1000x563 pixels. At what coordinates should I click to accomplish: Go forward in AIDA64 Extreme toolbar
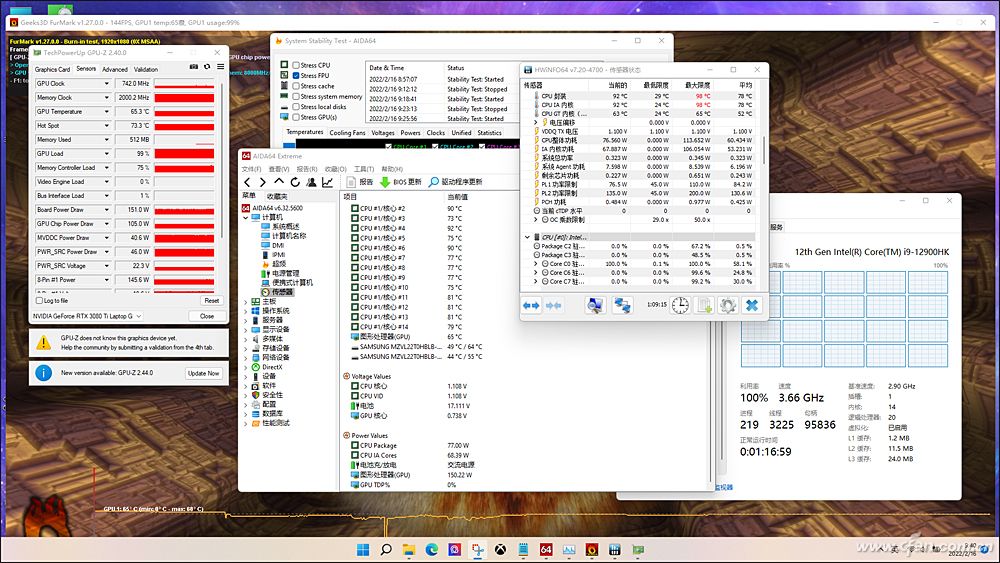262,182
